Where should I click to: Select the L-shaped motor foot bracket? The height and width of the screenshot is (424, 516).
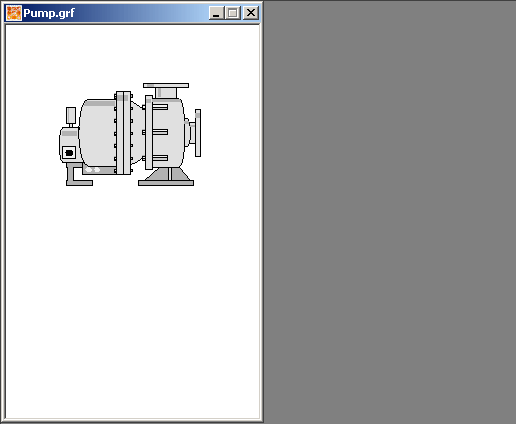[78, 174]
